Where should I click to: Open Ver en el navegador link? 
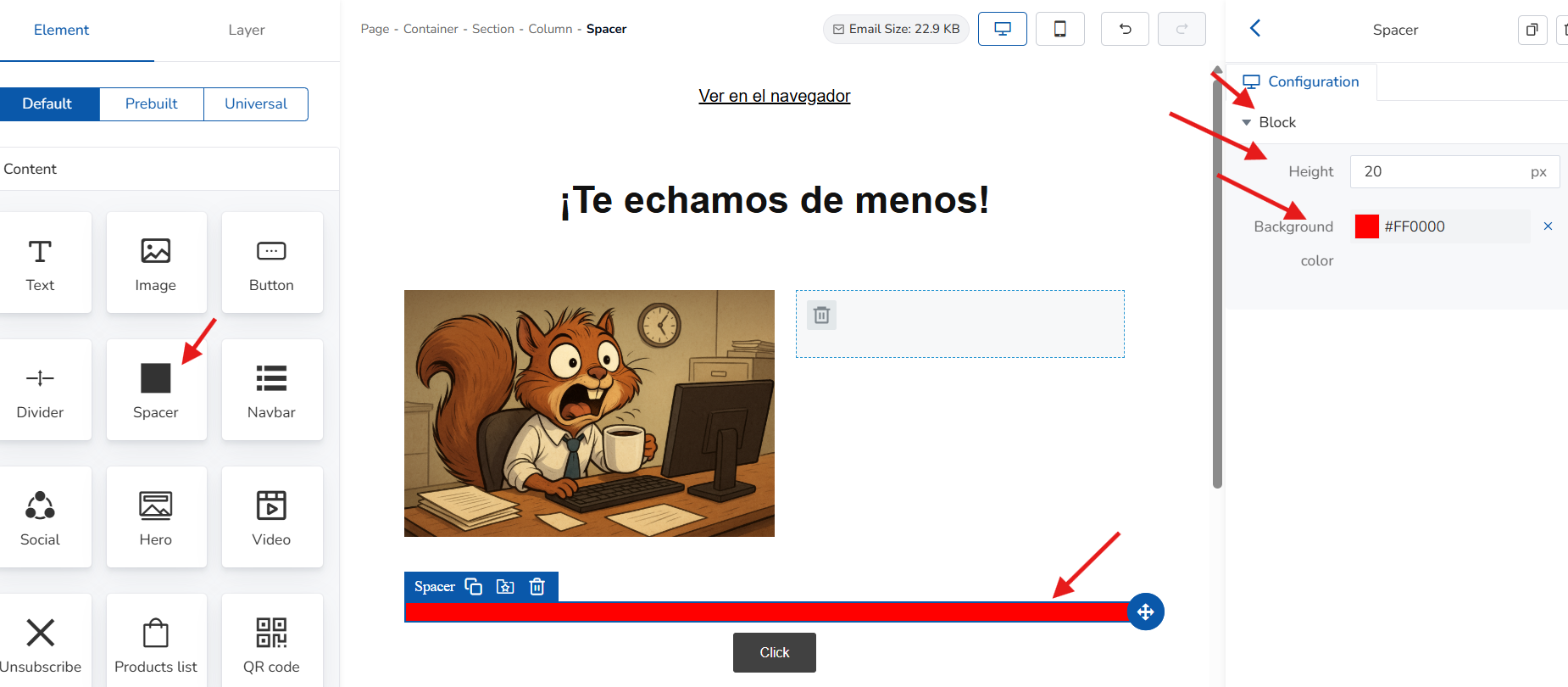(x=775, y=96)
